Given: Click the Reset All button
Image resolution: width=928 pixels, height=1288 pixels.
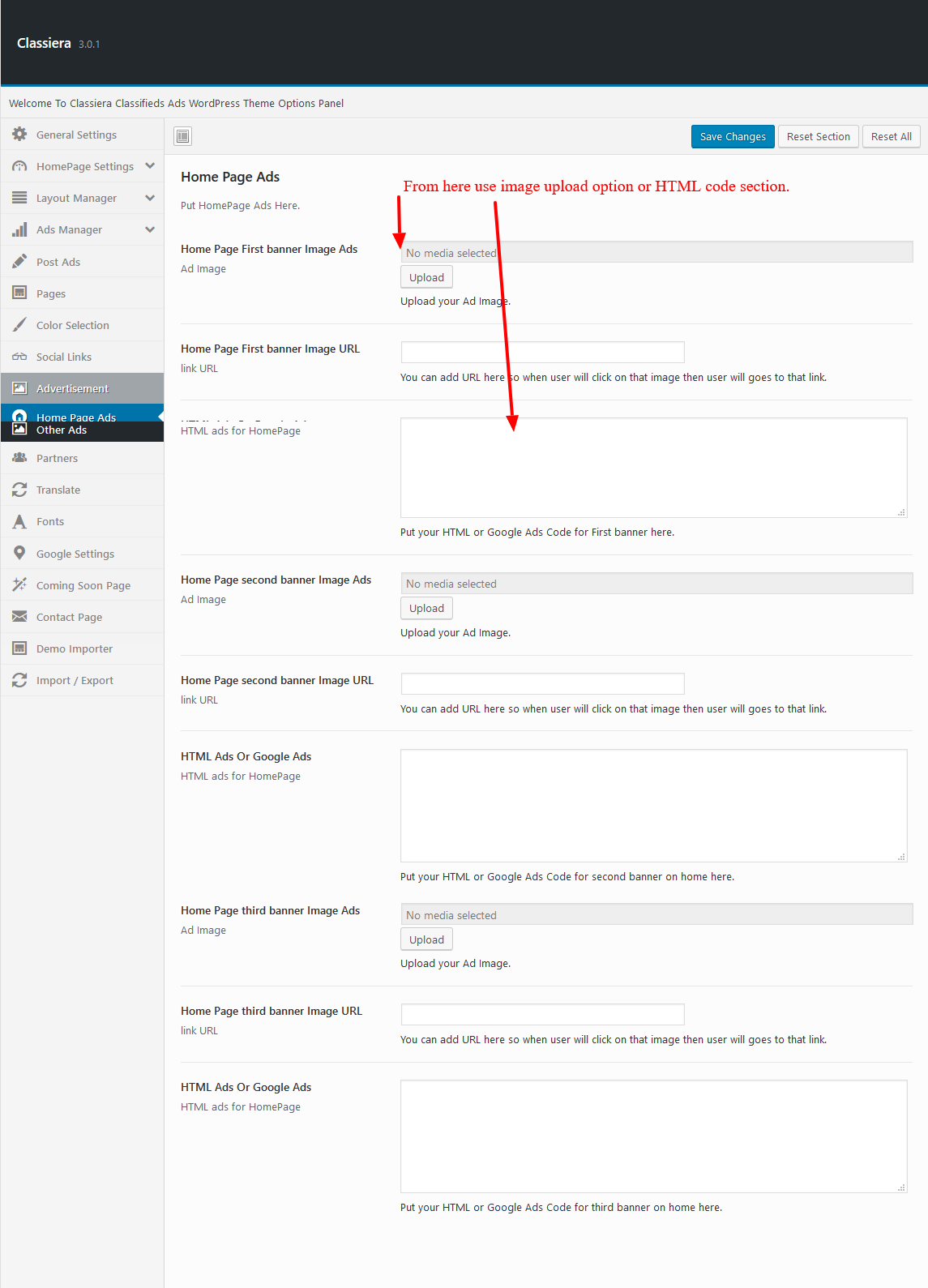Looking at the screenshot, I should point(891,136).
